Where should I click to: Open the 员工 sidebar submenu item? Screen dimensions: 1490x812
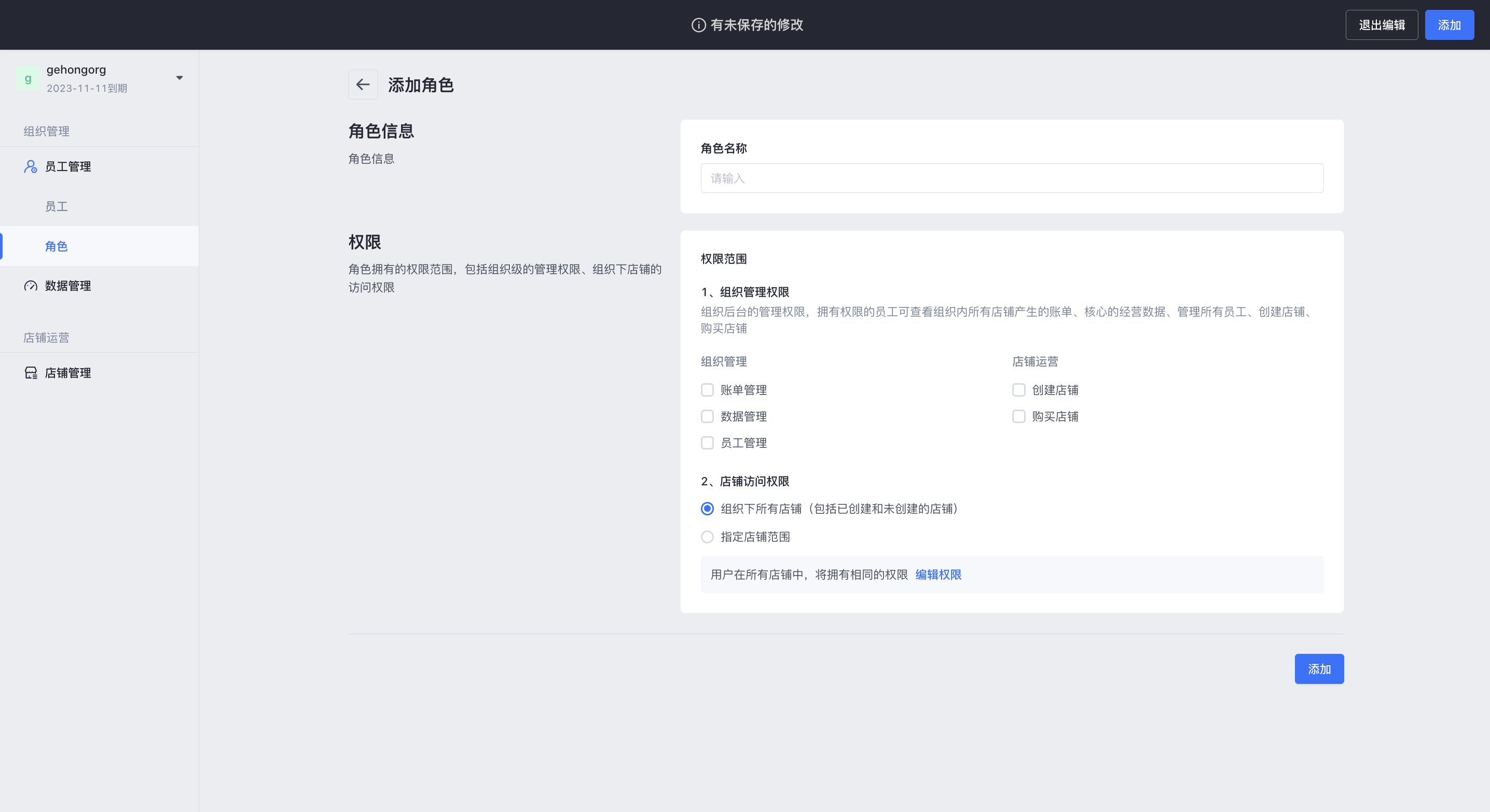point(56,206)
